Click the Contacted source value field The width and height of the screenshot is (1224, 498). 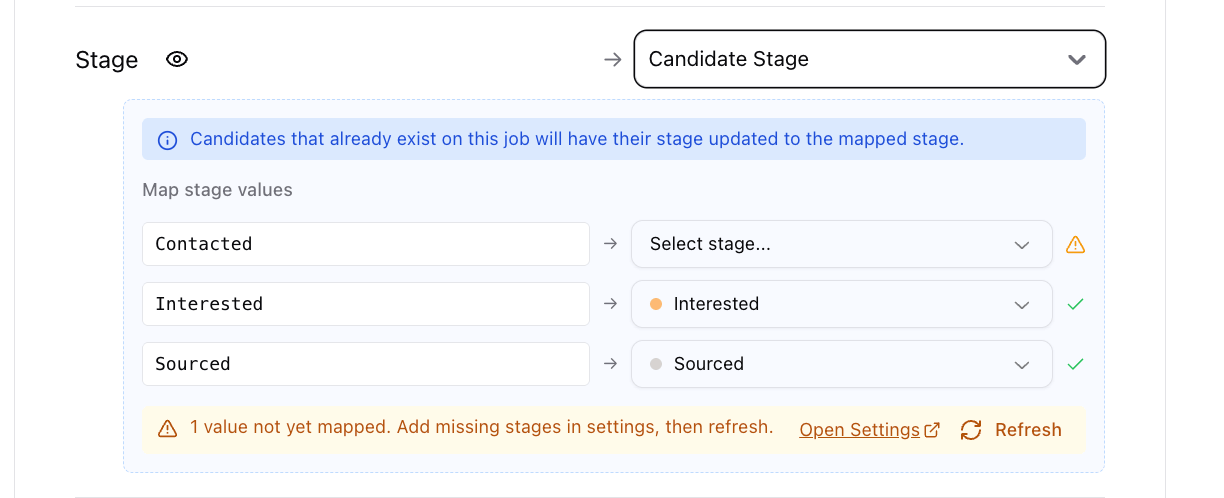point(366,244)
